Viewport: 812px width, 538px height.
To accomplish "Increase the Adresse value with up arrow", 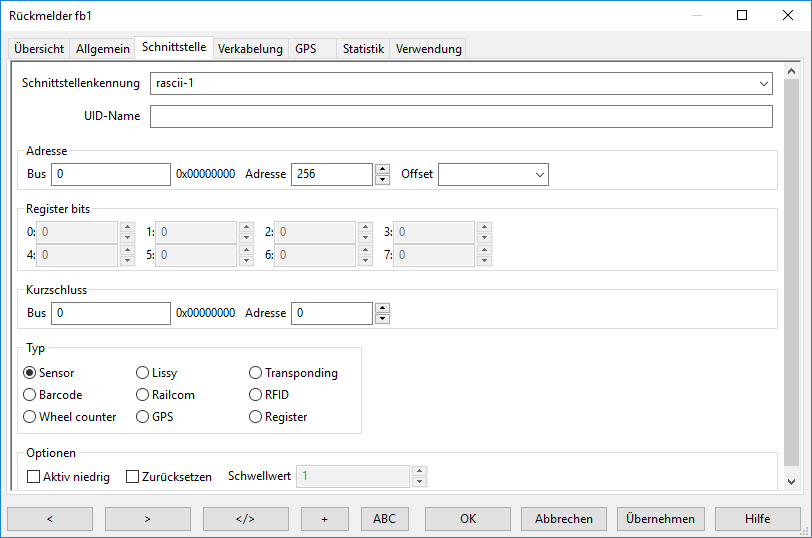I will click(382, 169).
